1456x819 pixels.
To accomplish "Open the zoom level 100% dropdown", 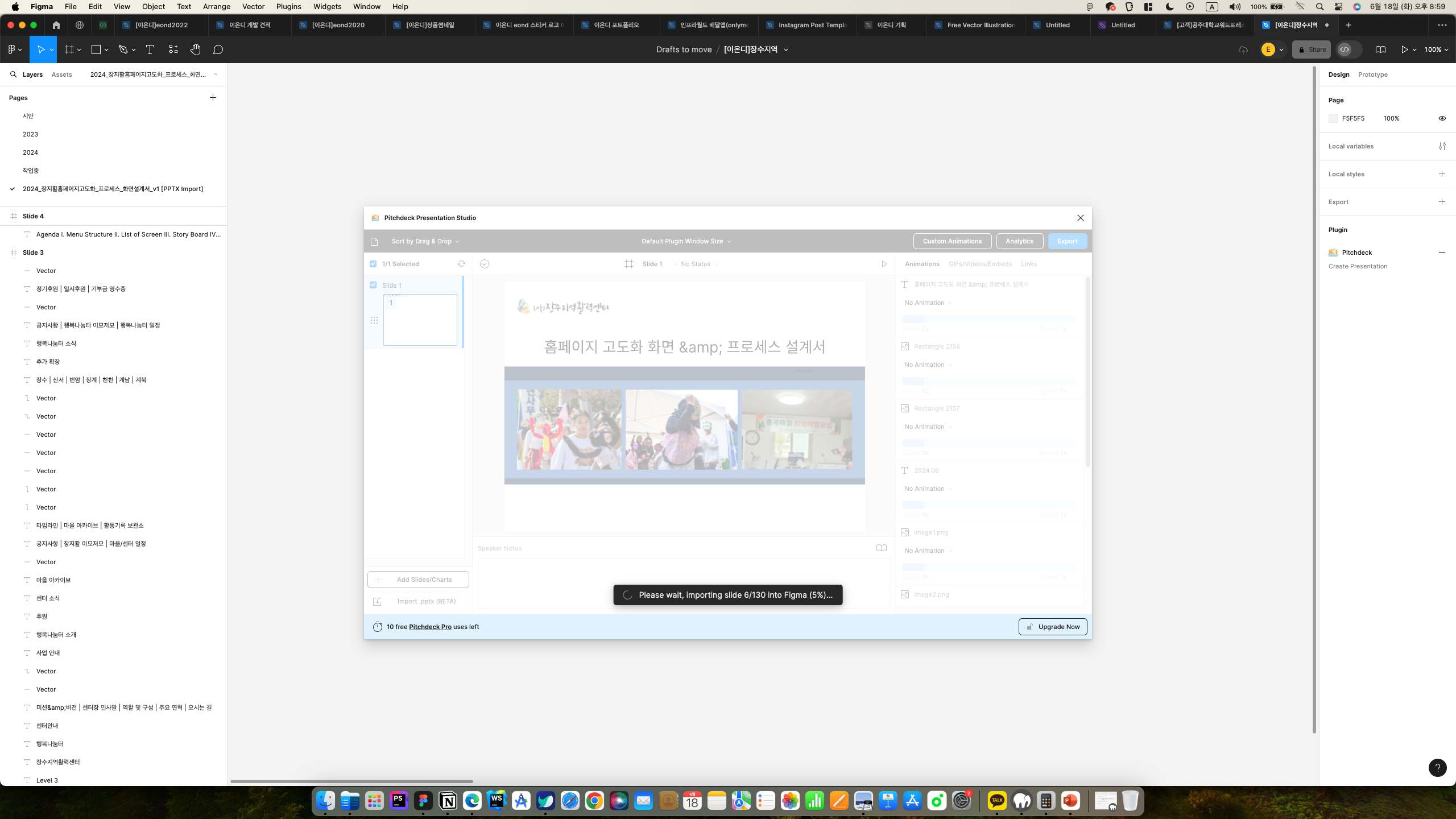I will click(1436, 49).
